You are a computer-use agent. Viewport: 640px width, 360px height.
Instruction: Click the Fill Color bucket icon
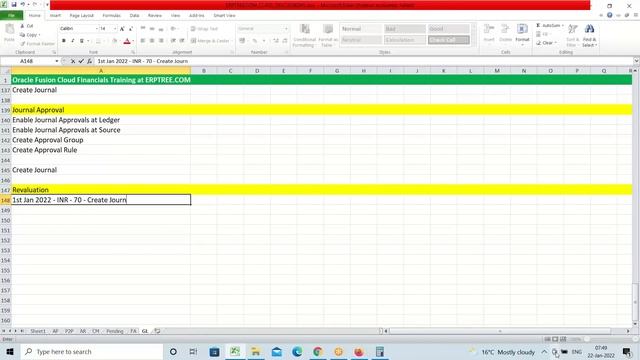point(114,41)
